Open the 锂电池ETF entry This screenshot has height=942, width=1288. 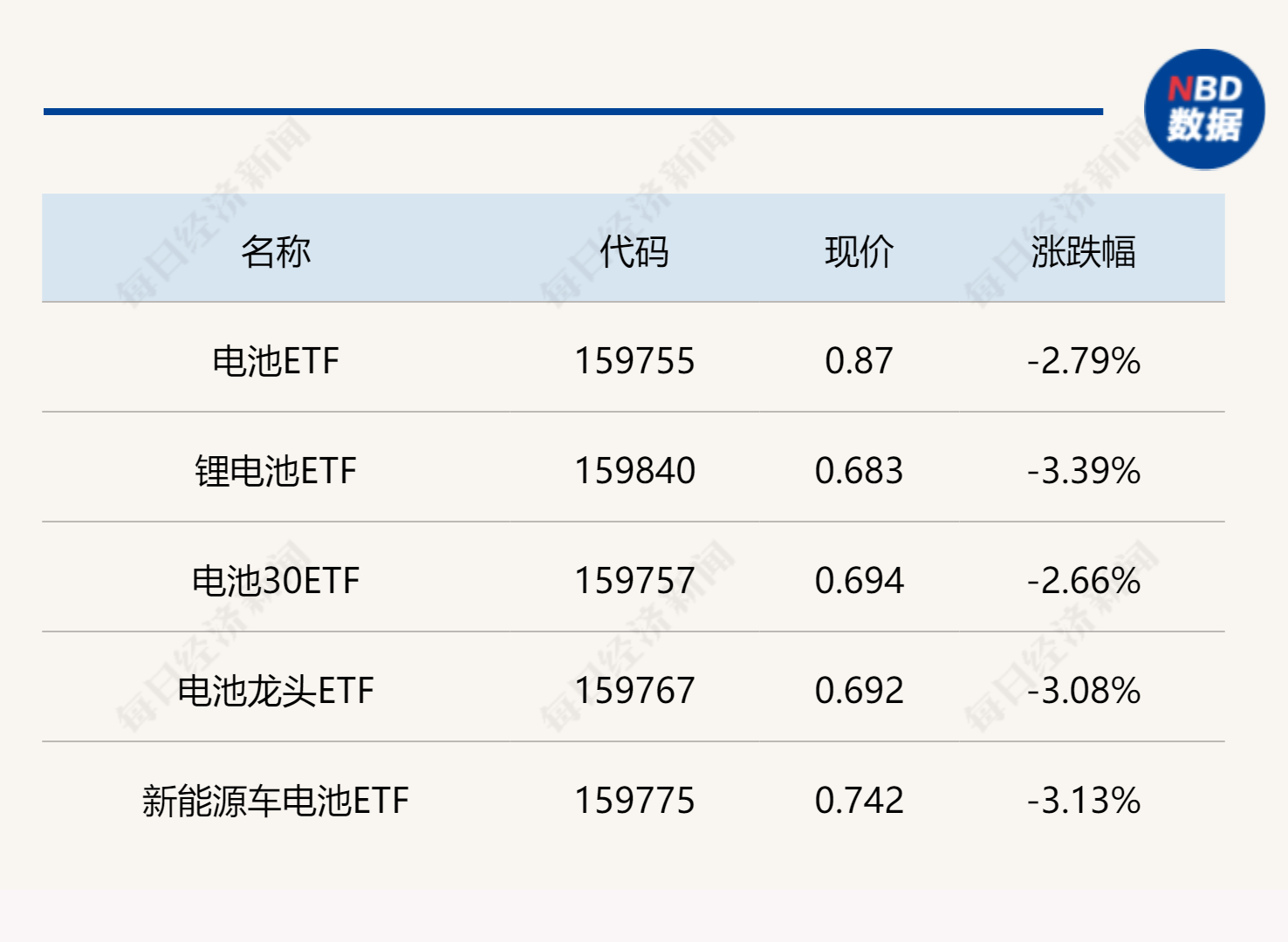pos(276,471)
